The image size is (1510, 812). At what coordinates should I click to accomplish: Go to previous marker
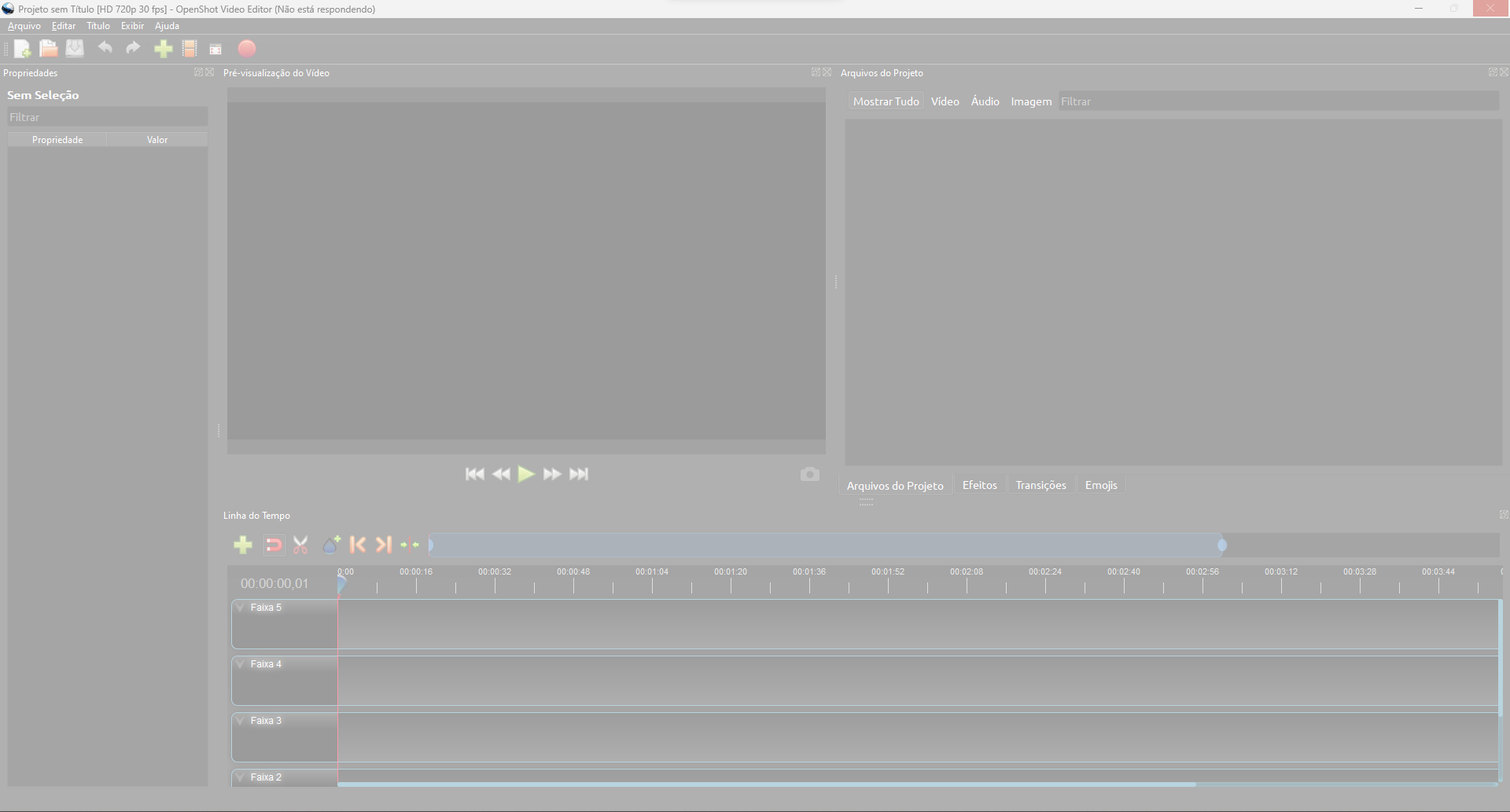[x=358, y=545]
